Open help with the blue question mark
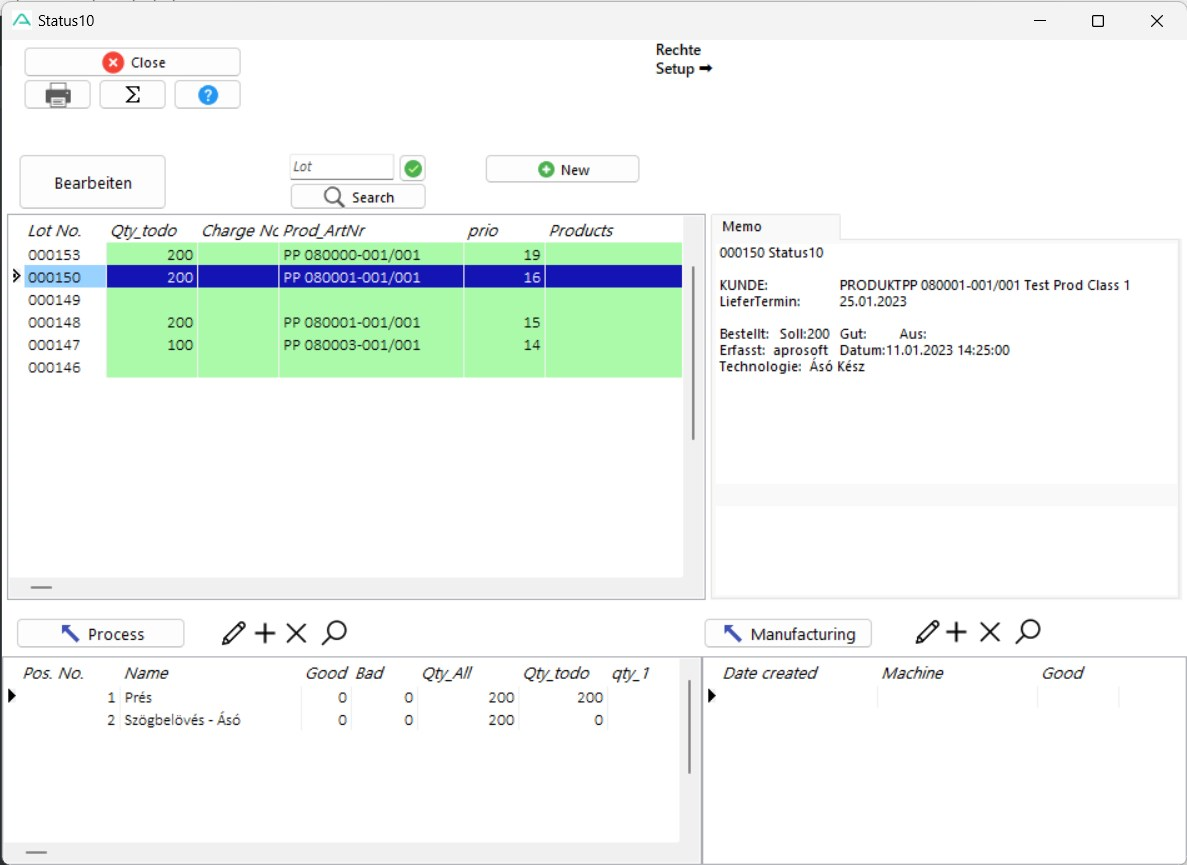This screenshot has height=865, width=1187. point(207,95)
